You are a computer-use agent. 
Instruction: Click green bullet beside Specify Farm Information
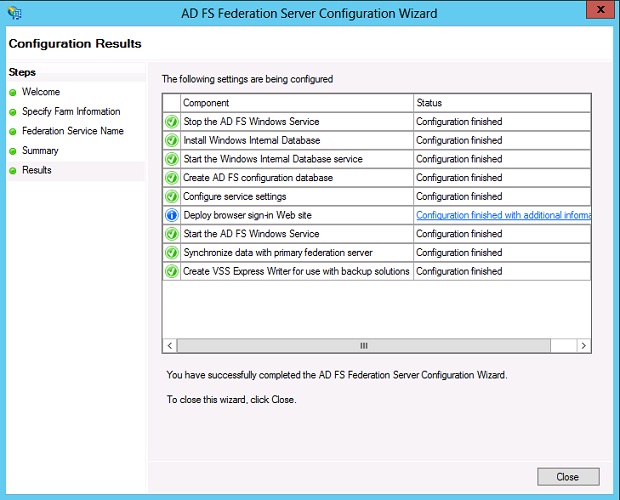pos(13,112)
